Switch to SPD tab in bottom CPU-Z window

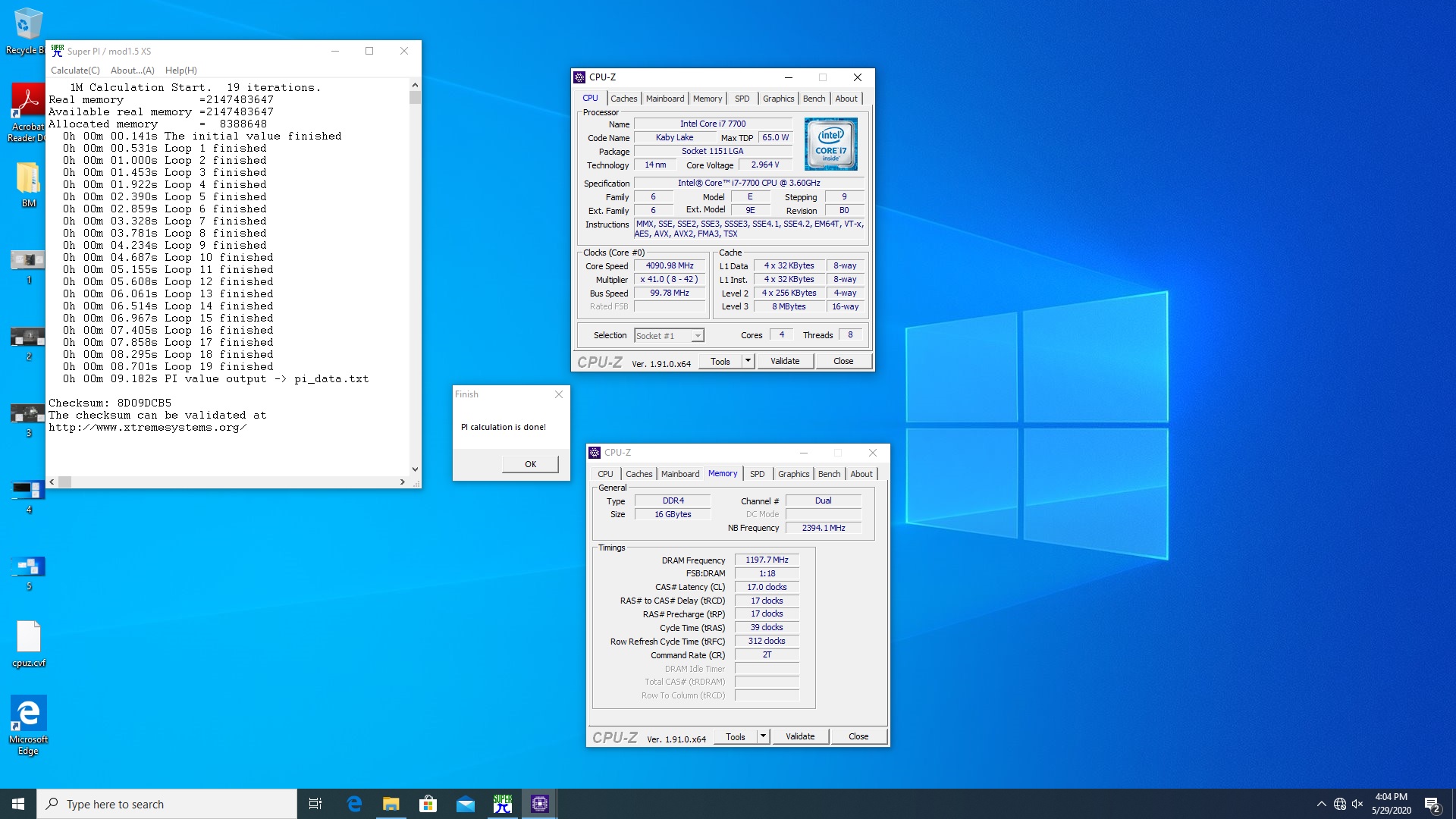[x=758, y=474]
